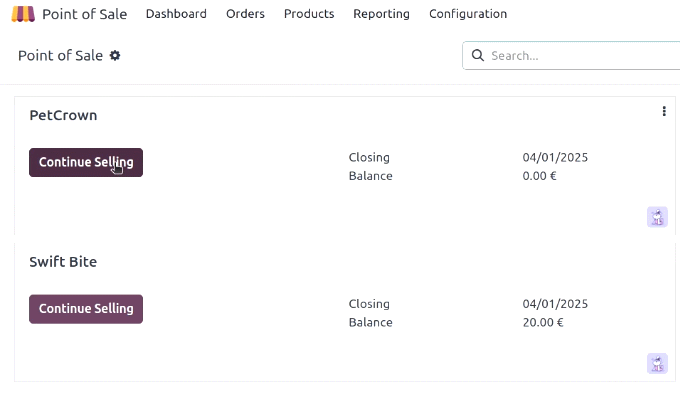Click the Point of Sale app logo icon

pos(23,14)
